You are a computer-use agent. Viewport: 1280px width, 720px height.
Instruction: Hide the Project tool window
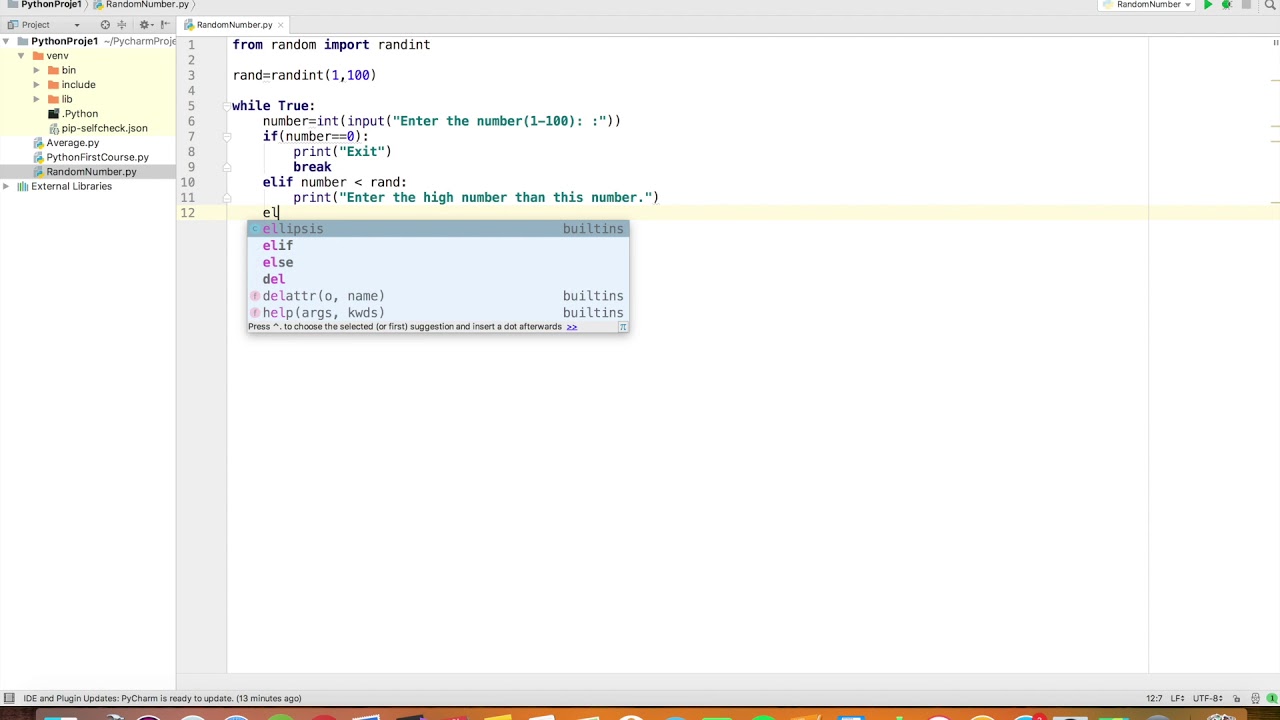point(165,25)
